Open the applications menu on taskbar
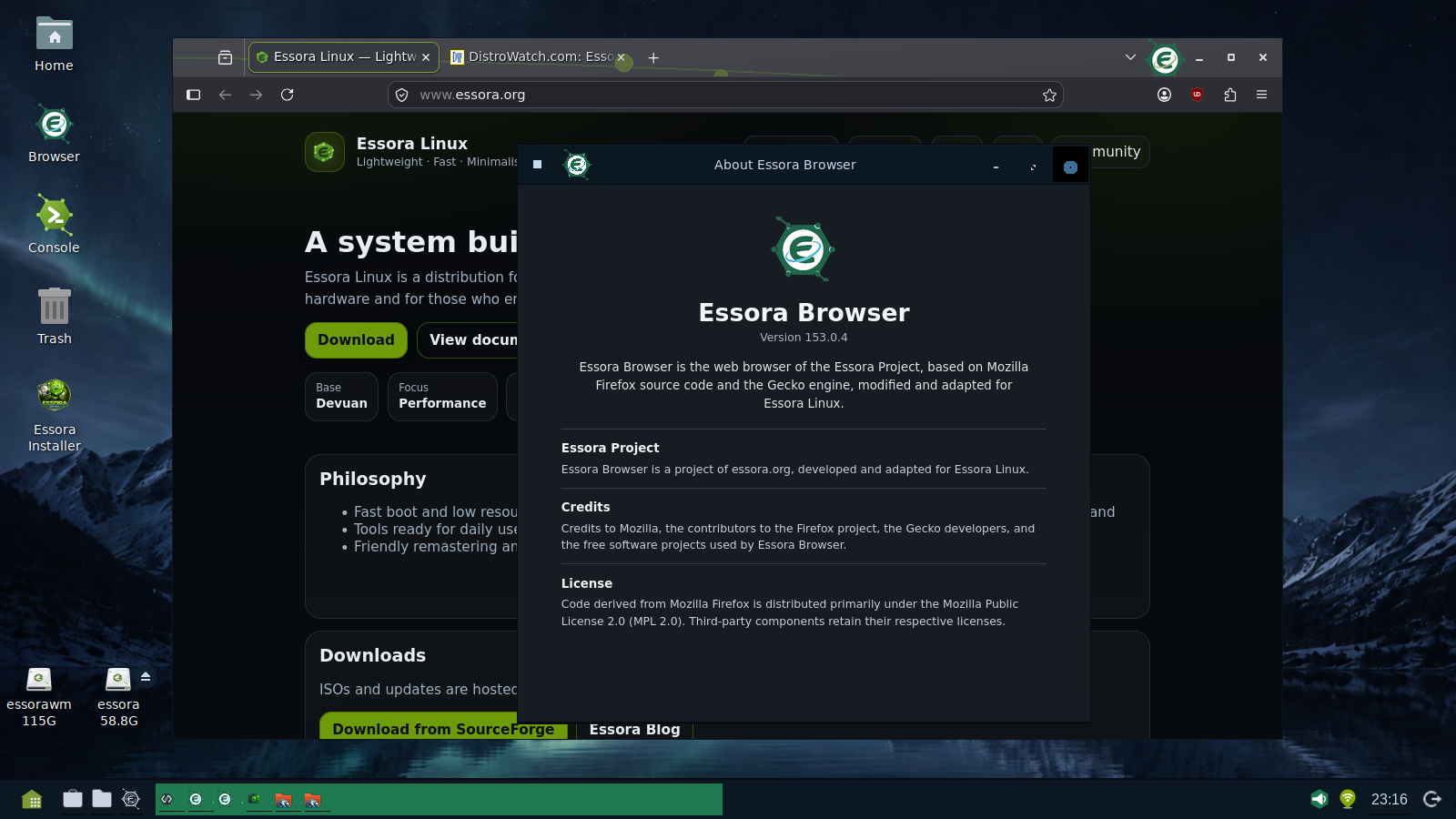Viewport: 1456px width, 819px height. click(32, 799)
